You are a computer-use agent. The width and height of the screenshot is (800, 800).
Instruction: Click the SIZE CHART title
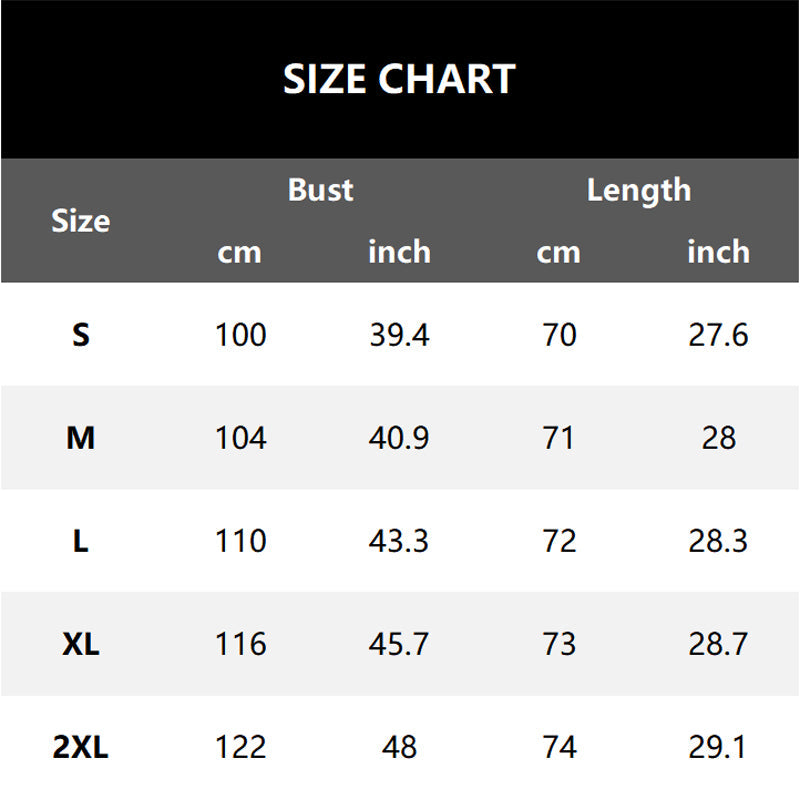399,79
